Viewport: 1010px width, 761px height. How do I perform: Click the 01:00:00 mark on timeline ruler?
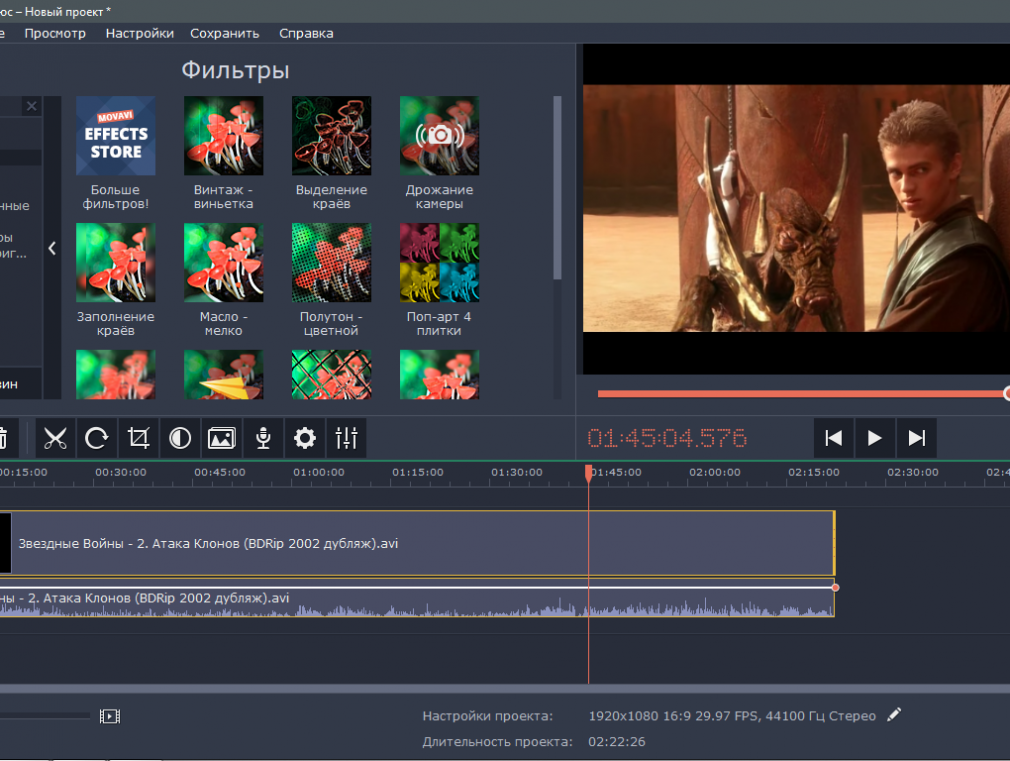click(x=319, y=472)
